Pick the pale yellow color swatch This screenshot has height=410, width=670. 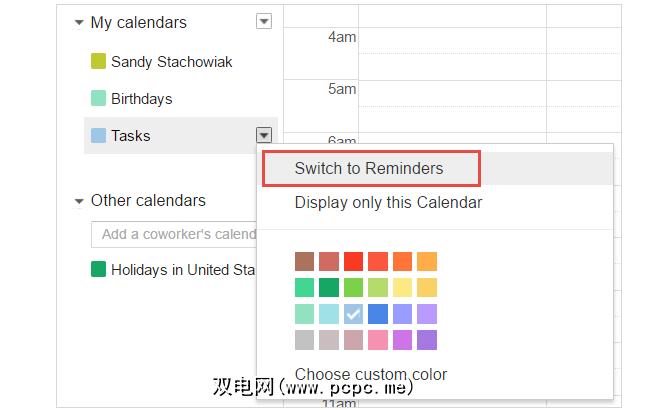[x=402, y=288]
